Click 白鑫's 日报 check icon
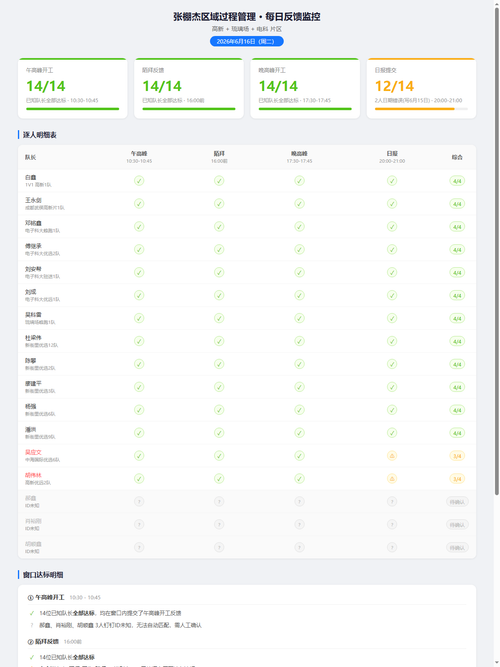 [392, 181]
